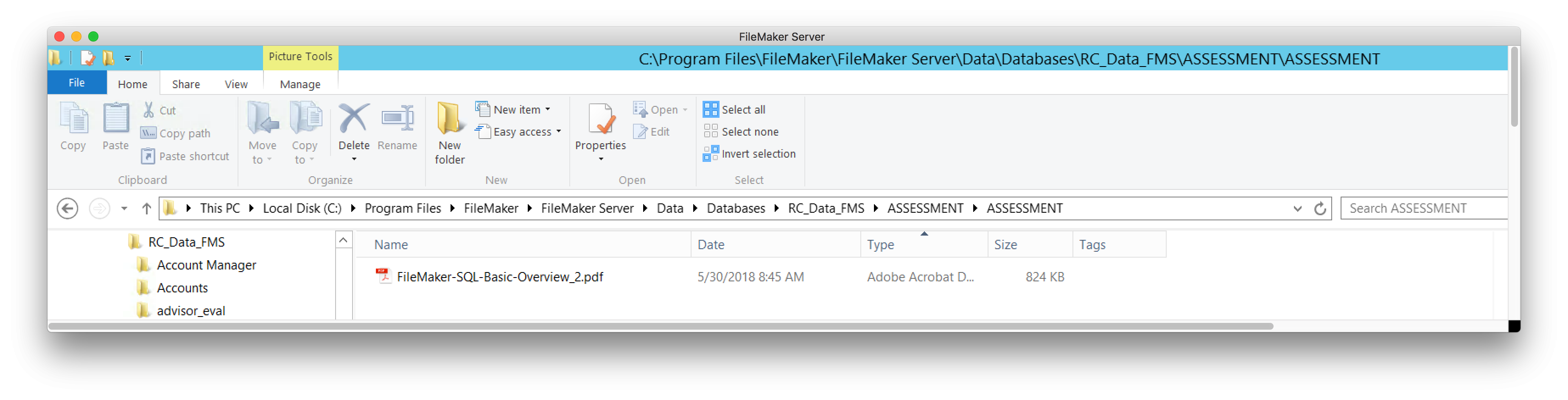Click the vertical scrollbar on right edge
The height and width of the screenshot is (400, 1568).
pos(1515,87)
